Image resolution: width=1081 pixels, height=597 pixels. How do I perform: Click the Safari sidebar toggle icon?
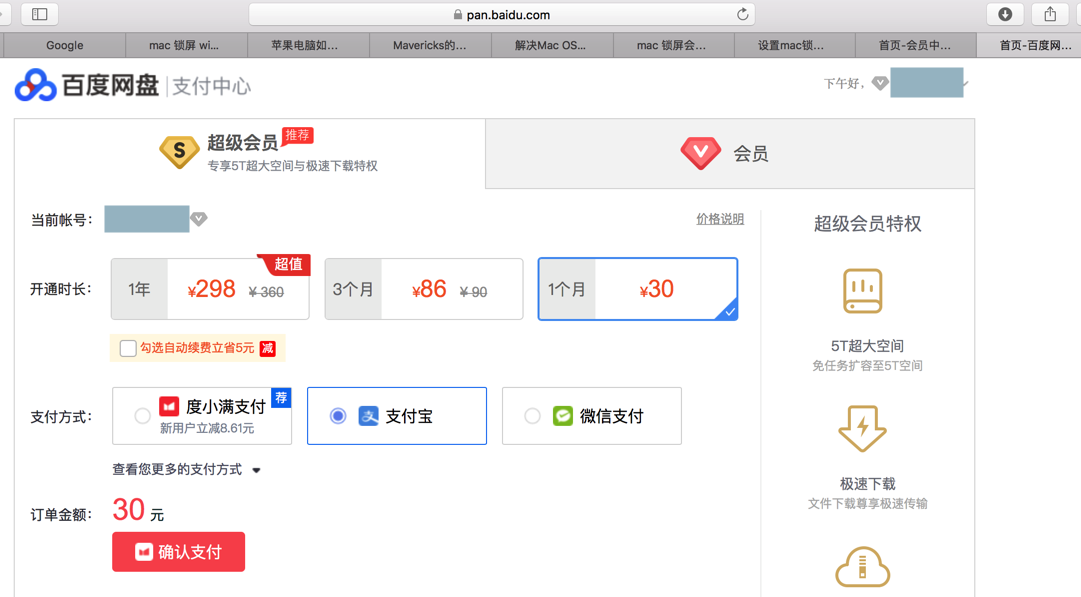pyautogui.click(x=39, y=14)
